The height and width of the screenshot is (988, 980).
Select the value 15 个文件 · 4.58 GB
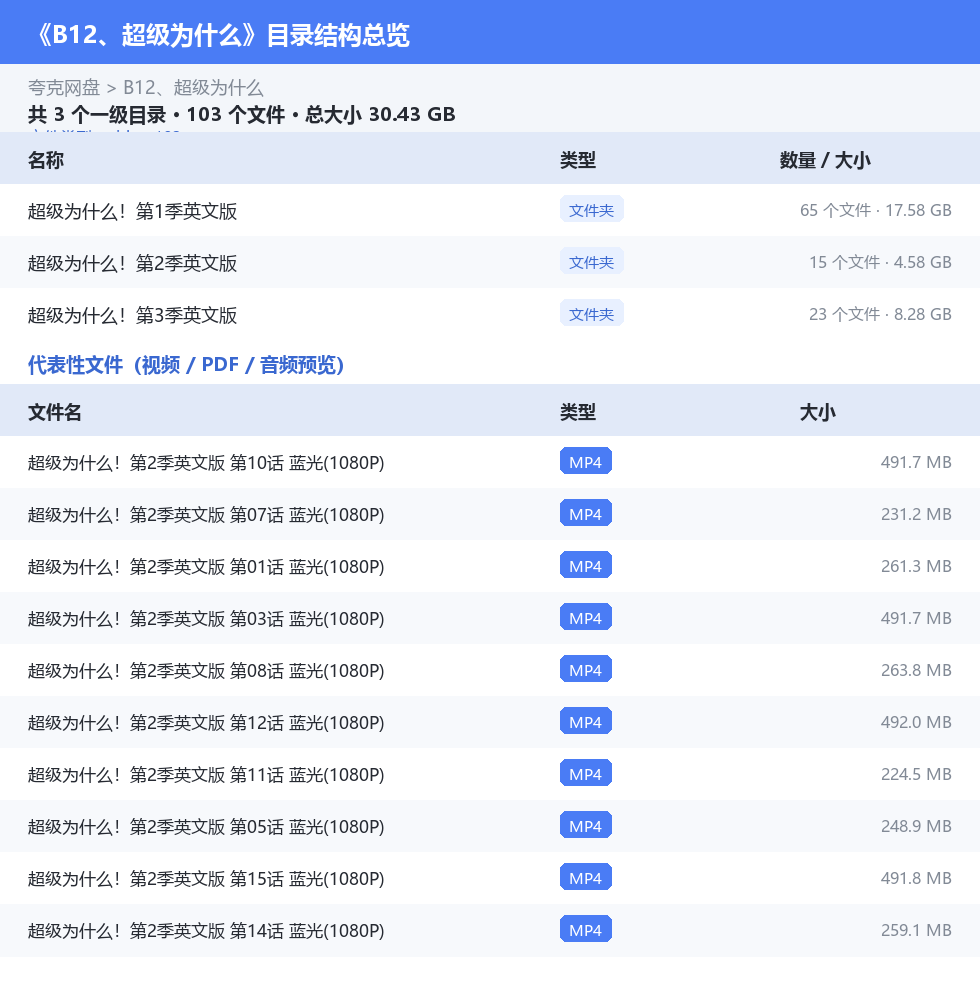[880, 262]
